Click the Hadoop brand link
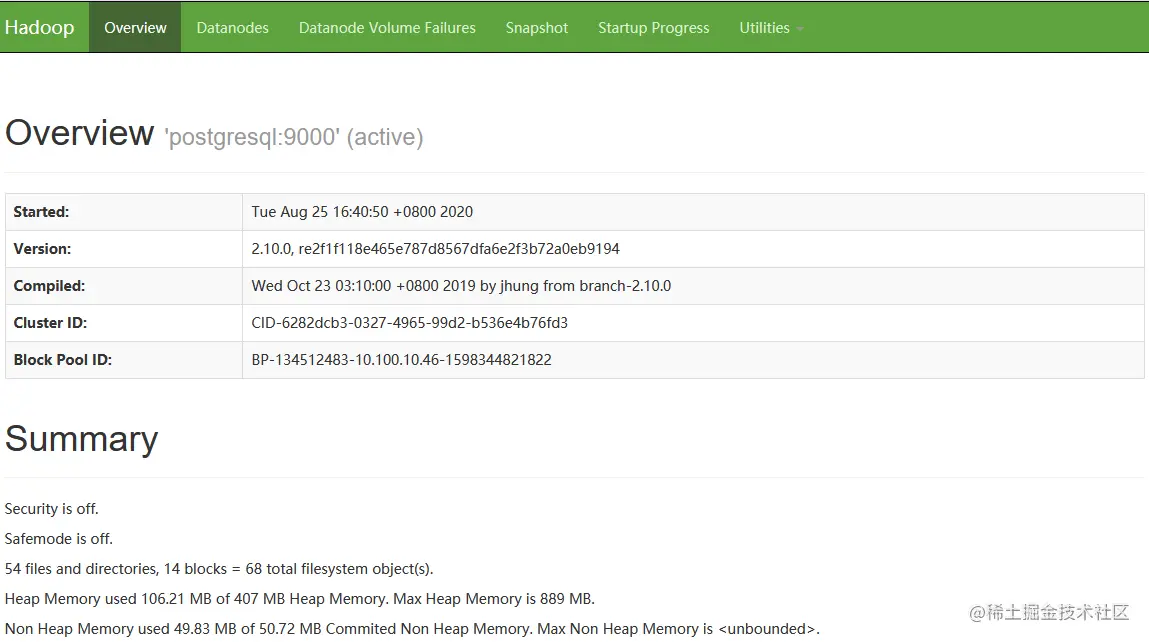The image size is (1149, 642). [x=39, y=27]
